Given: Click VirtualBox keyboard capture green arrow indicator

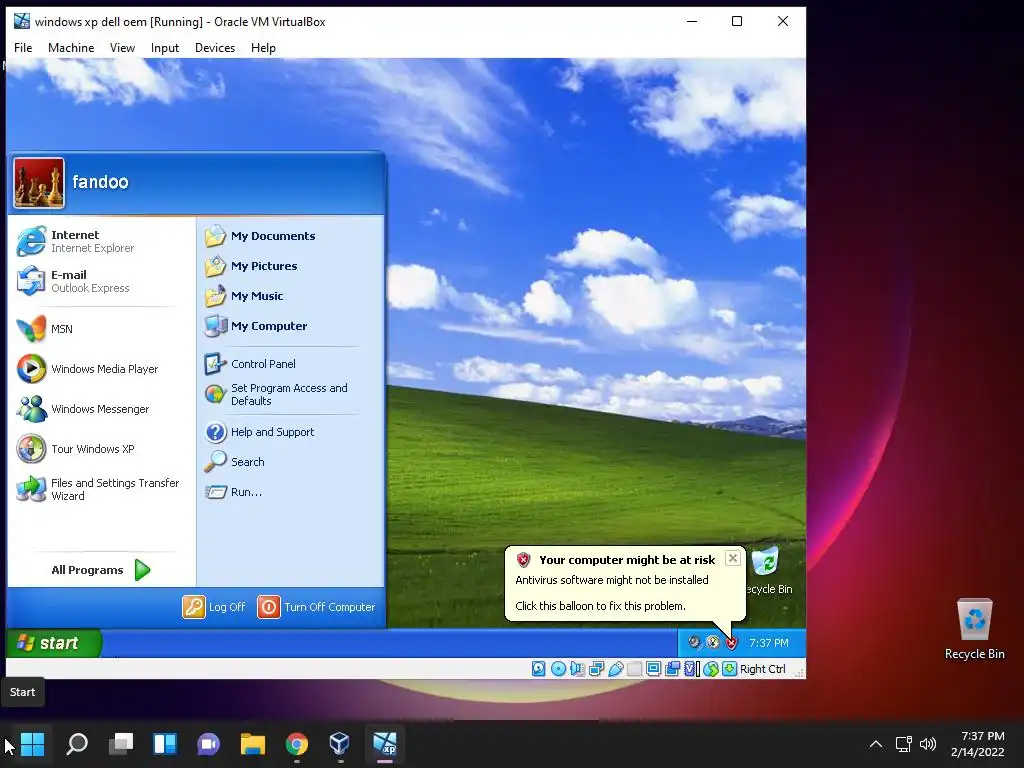Looking at the screenshot, I should [729, 669].
